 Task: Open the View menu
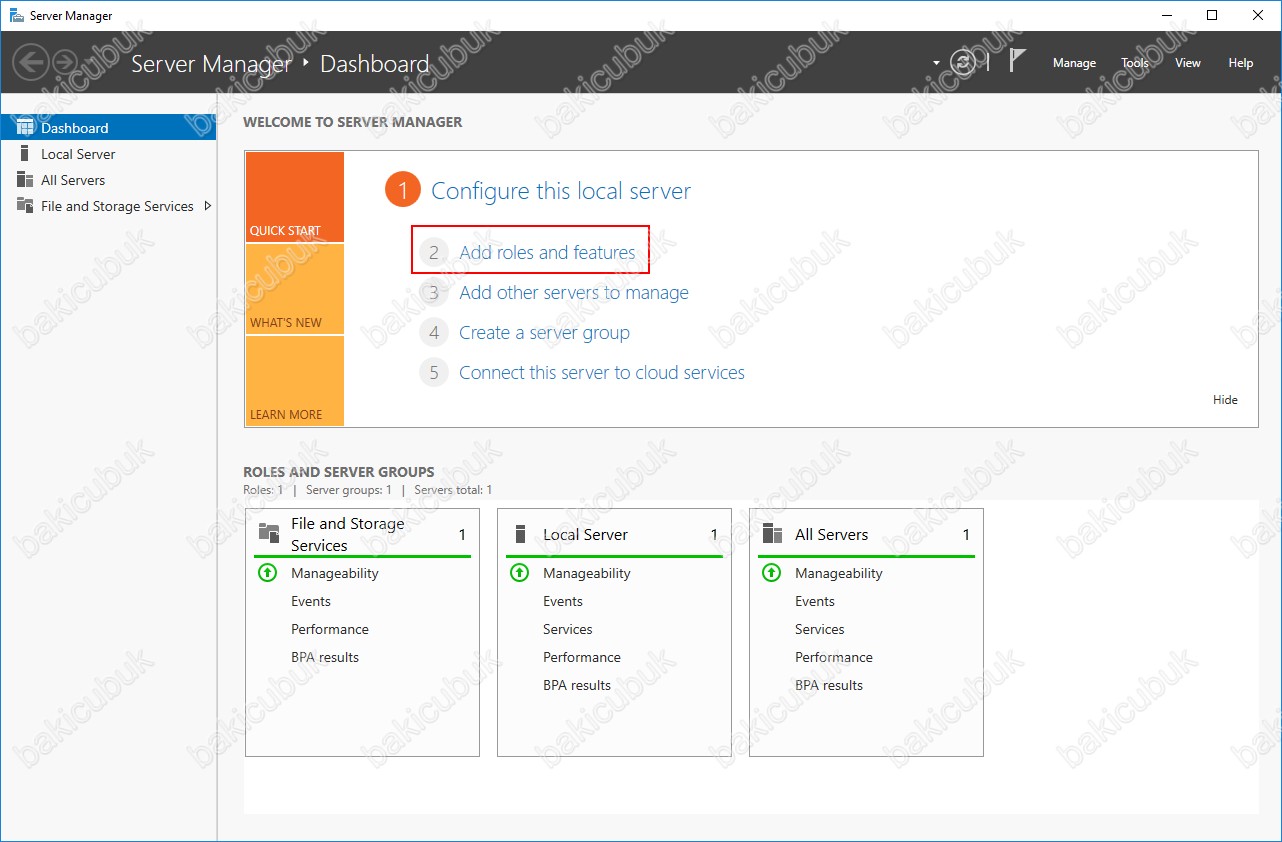[1188, 62]
